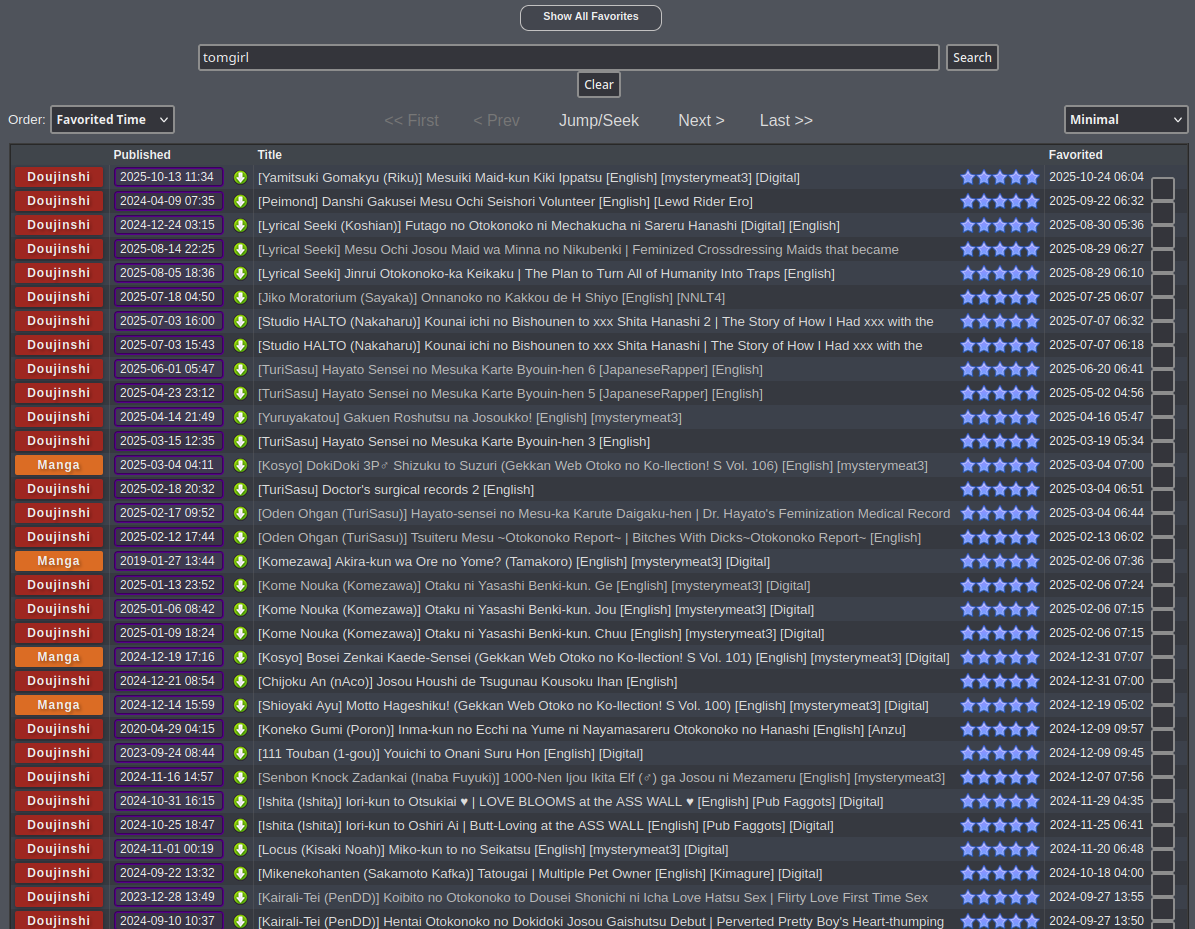Click the green download arrow for 2025-04-23 23:12
The width and height of the screenshot is (1195, 929).
pos(240,393)
